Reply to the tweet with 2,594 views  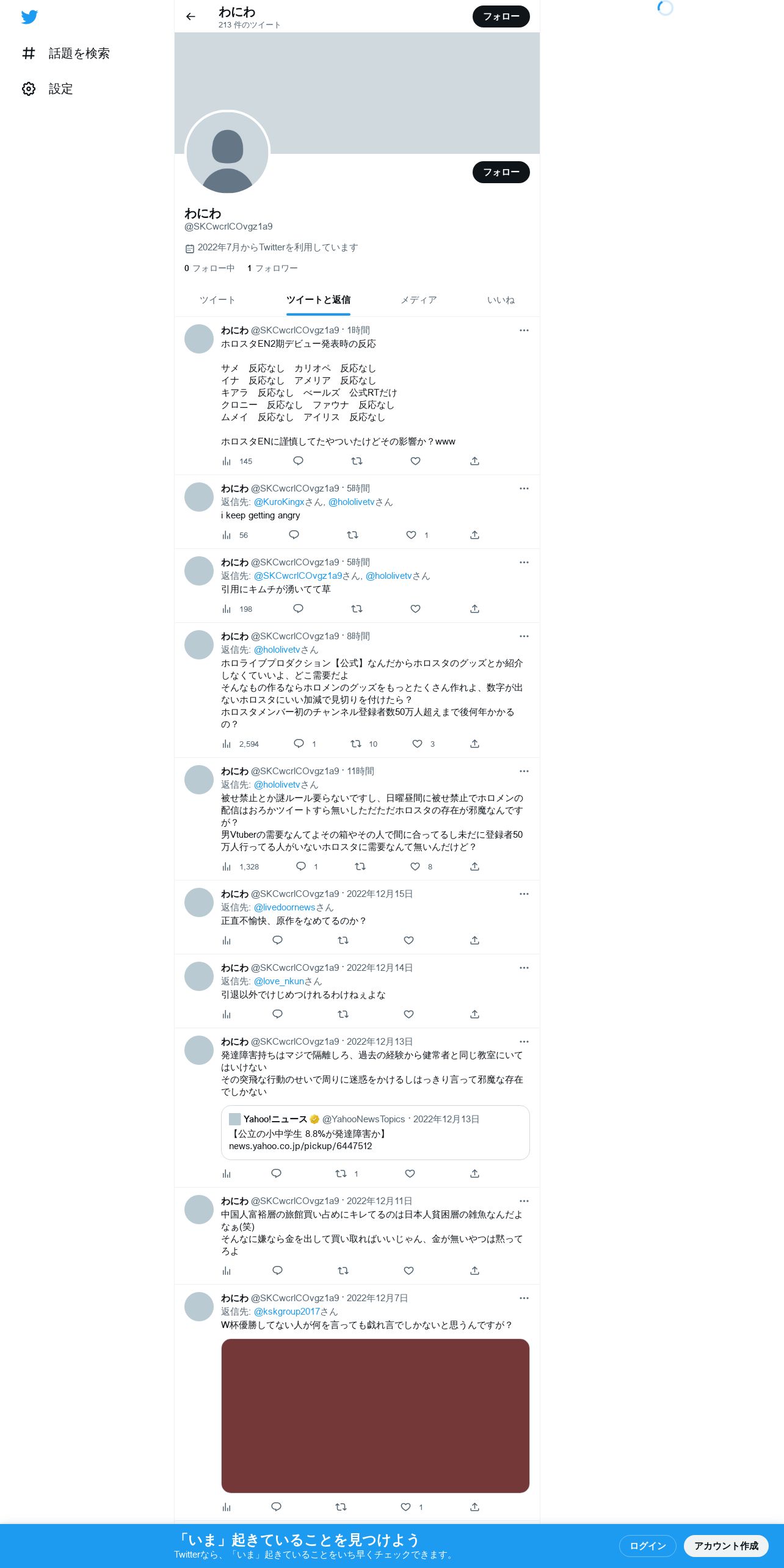click(299, 744)
